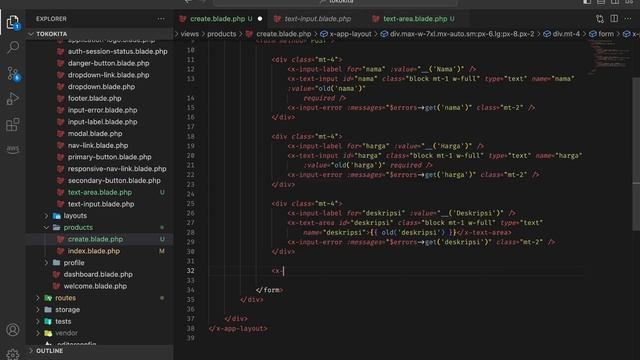Switch to text-input.blade.php tab

pyautogui.click(x=318, y=19)
